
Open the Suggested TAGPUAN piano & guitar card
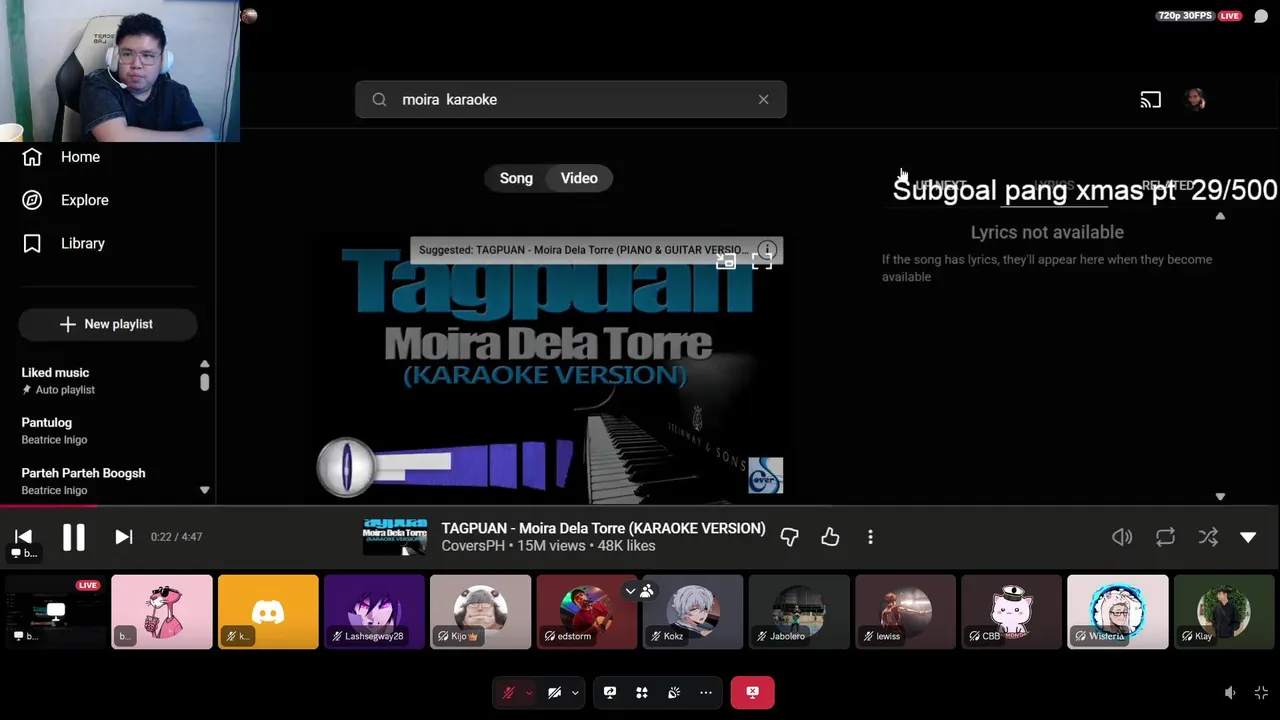pyautogui.click(x=582, y=250)
